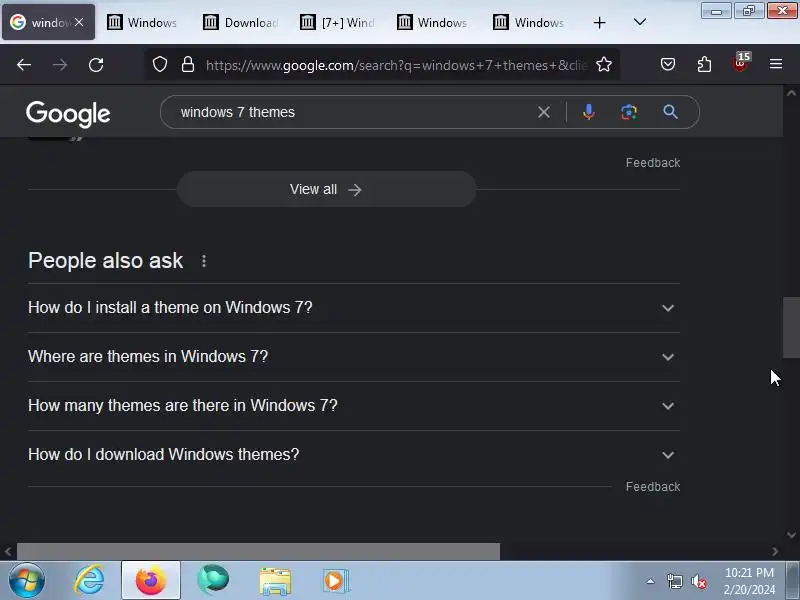Open the green round app on taskbar
Image resolution: width=800 pixels, height=600 pixels.
213,581
